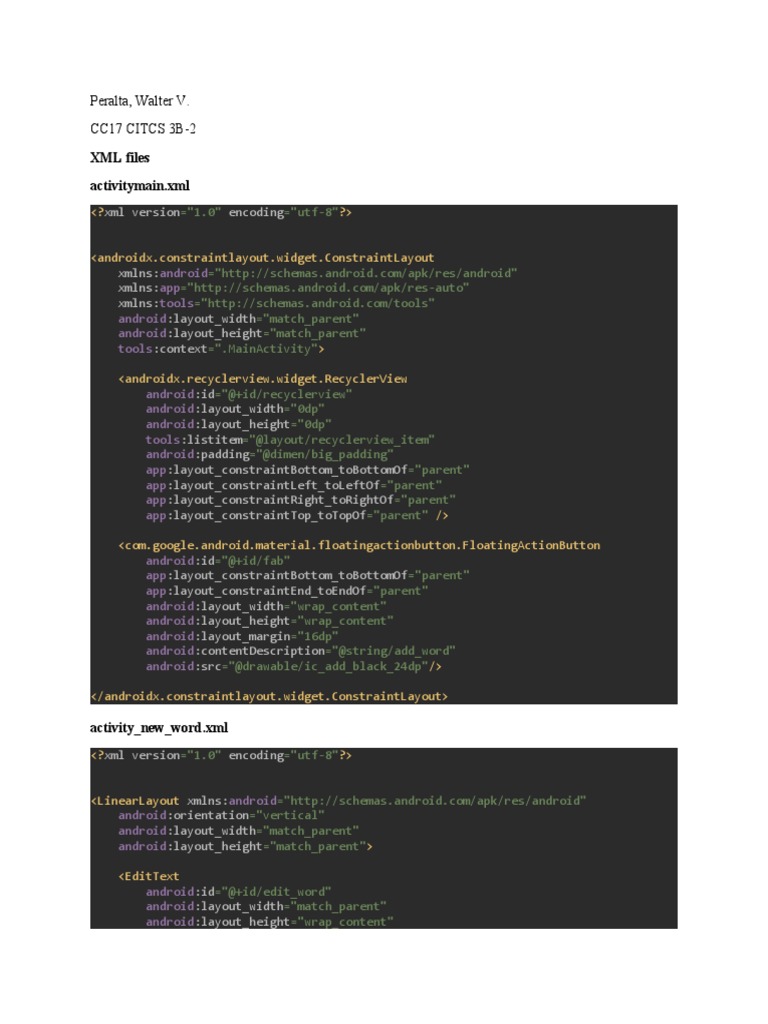
Task: Click the LinearLayout opening tag line
Action: pyautogui.click(x=338, y=801)
